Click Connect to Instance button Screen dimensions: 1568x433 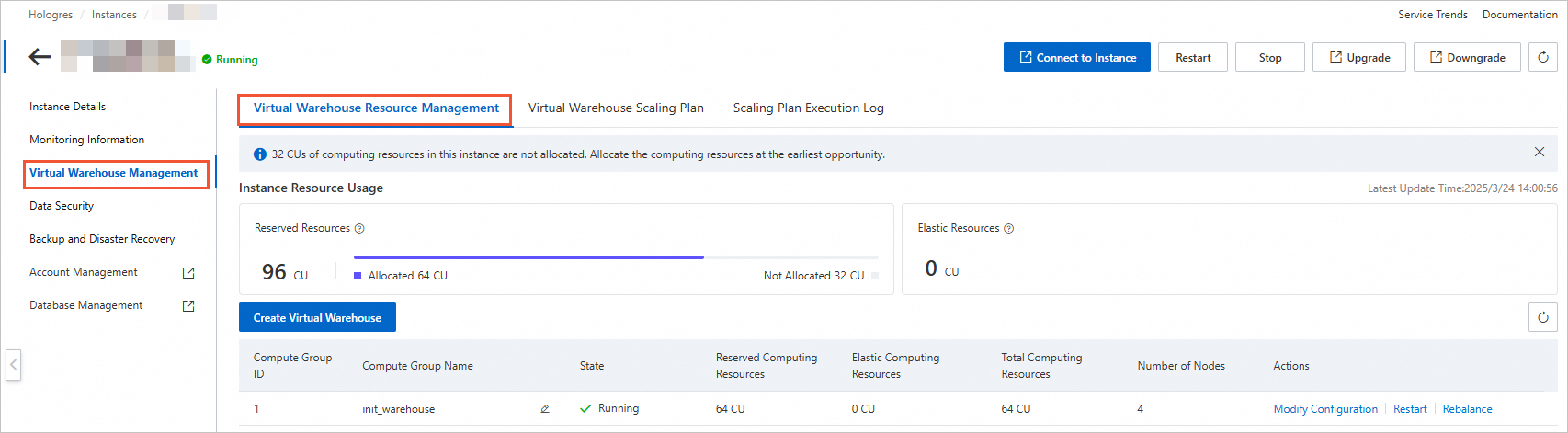point(1076,57)
